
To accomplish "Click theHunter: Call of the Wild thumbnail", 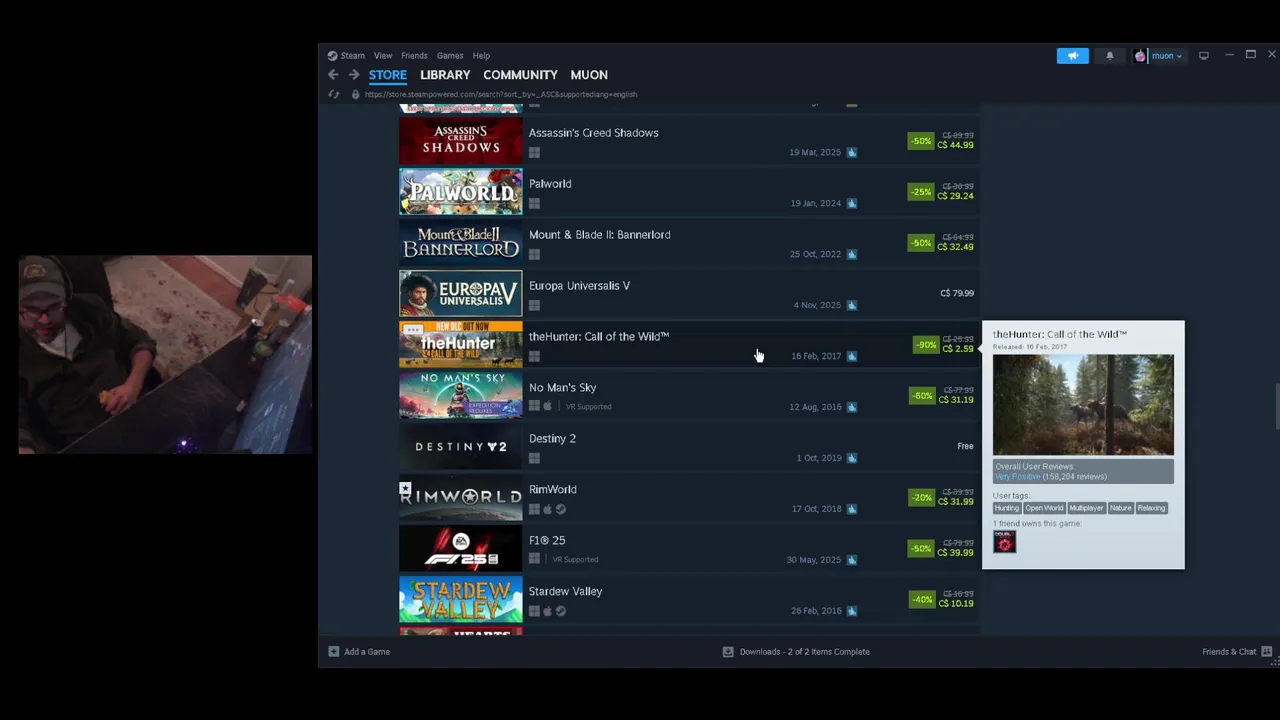I will [x=461, y=345].
